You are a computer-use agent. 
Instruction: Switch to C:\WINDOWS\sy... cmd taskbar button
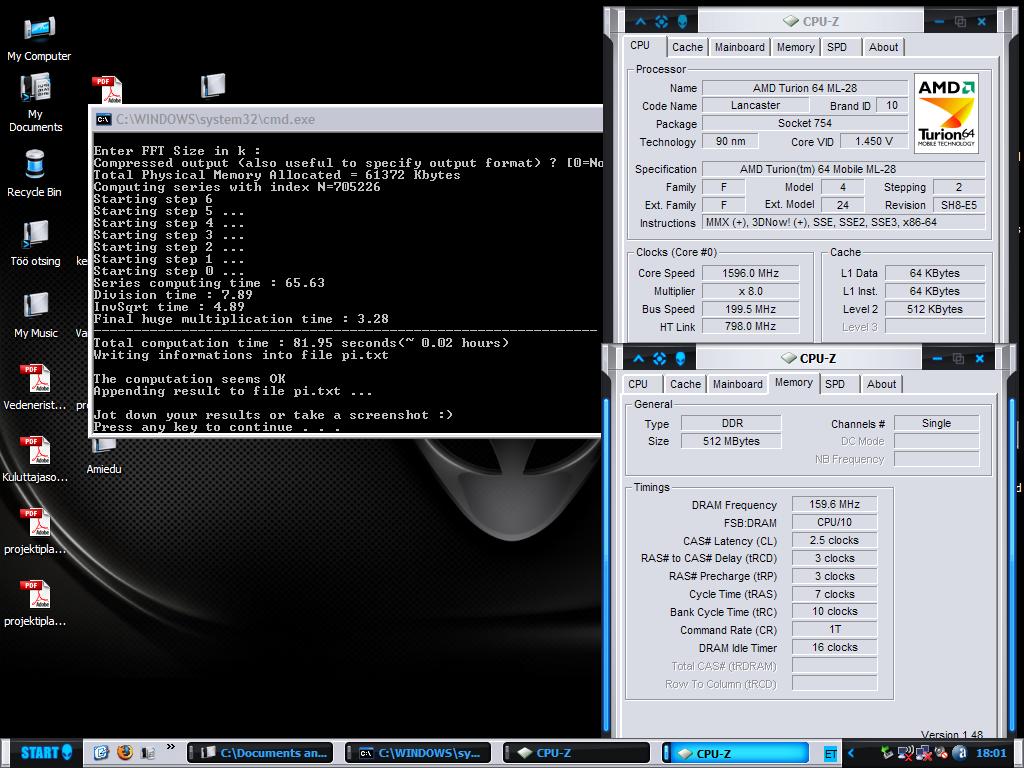(417, 753)
